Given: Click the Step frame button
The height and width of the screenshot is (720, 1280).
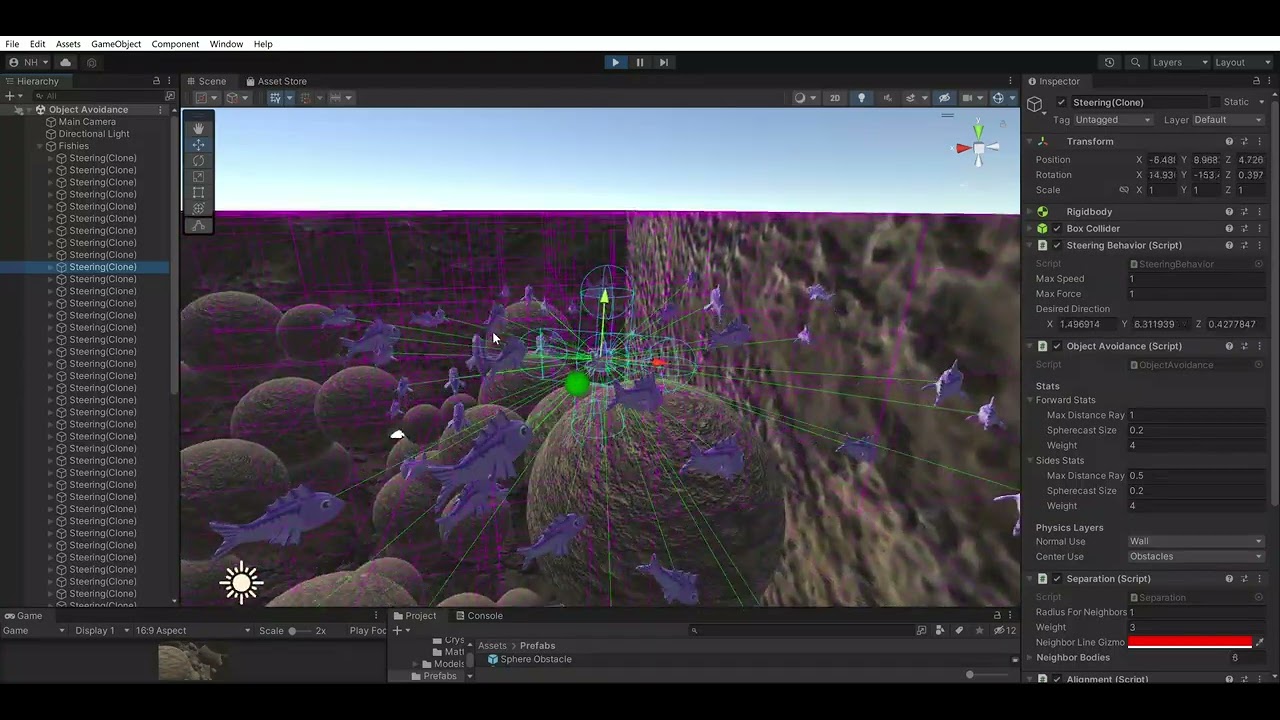Looking at the screenshot, I should [x=663, y=62].
